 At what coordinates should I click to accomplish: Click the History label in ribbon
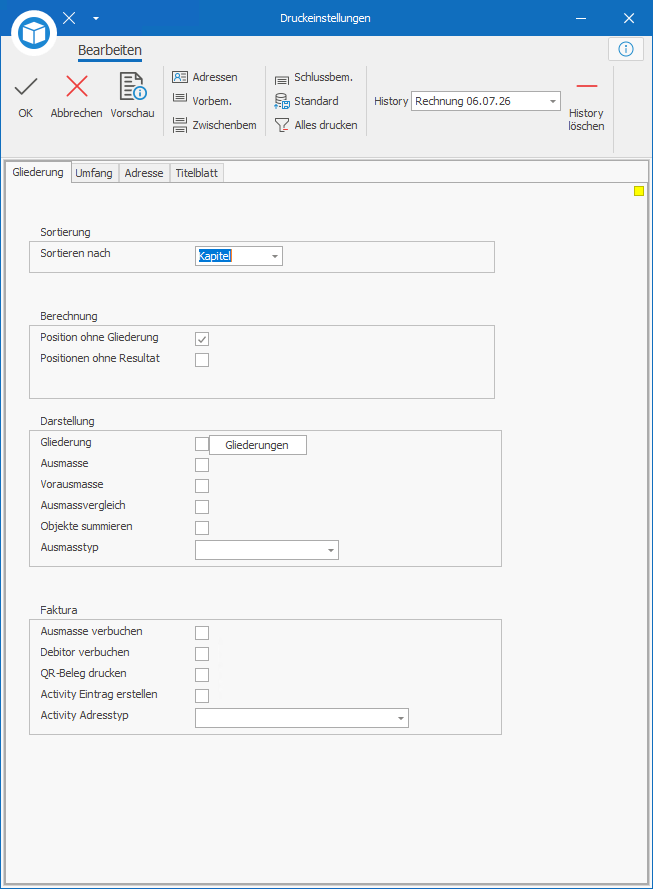point(391,101)
